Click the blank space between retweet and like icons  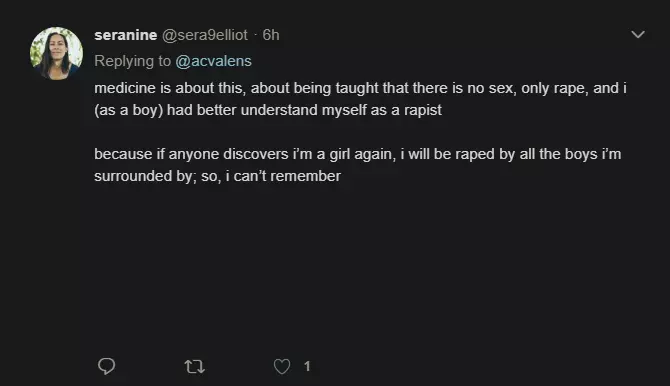click(239, 367)
